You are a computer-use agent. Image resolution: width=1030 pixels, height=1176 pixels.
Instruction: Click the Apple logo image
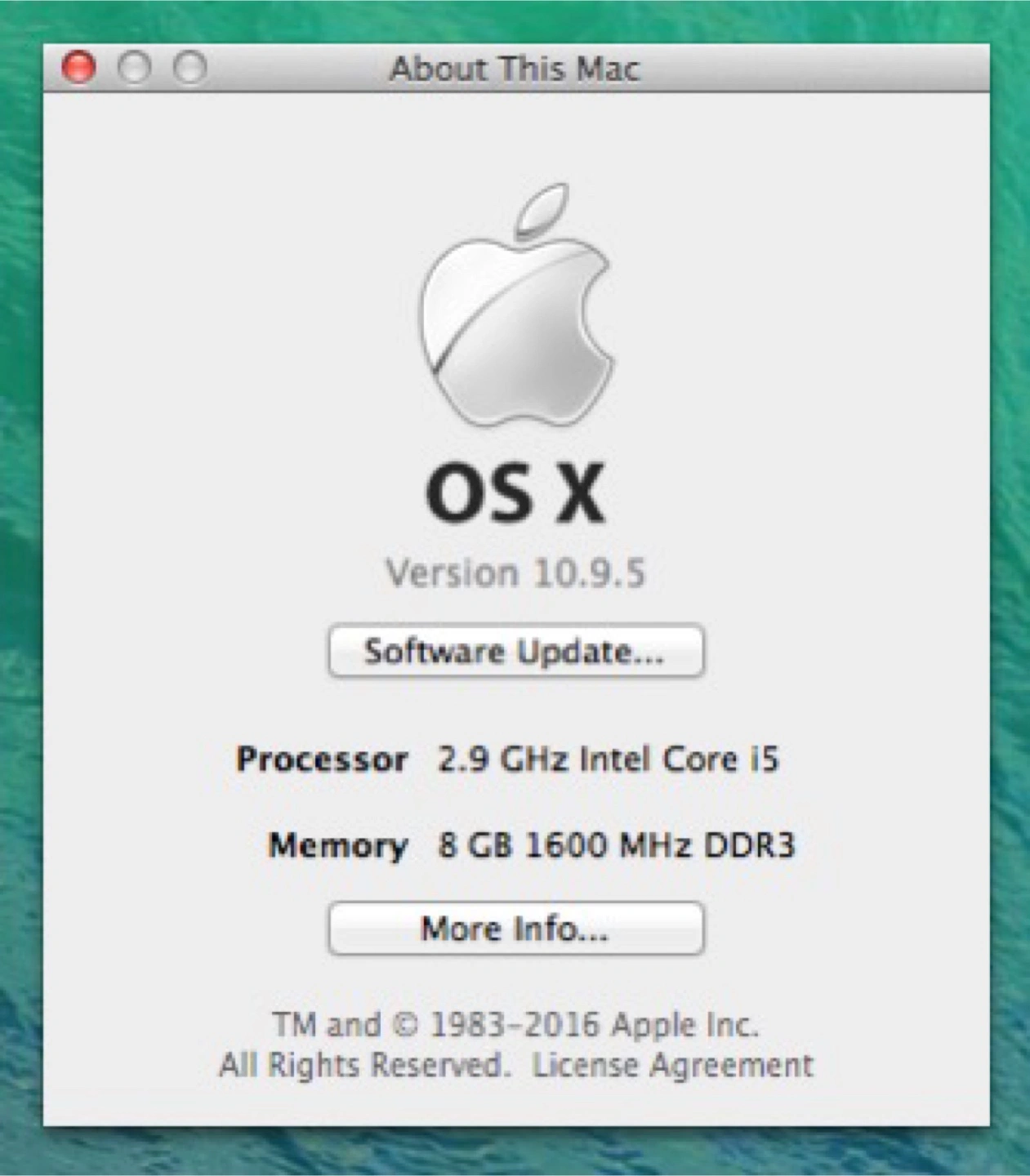515,304
